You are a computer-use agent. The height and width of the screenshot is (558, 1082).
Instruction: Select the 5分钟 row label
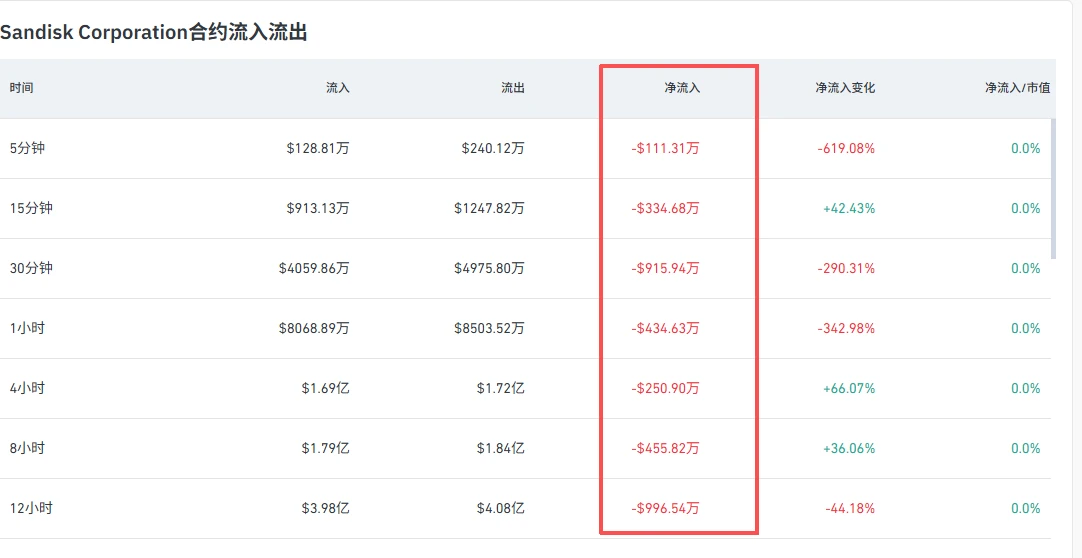pos(27,148)
